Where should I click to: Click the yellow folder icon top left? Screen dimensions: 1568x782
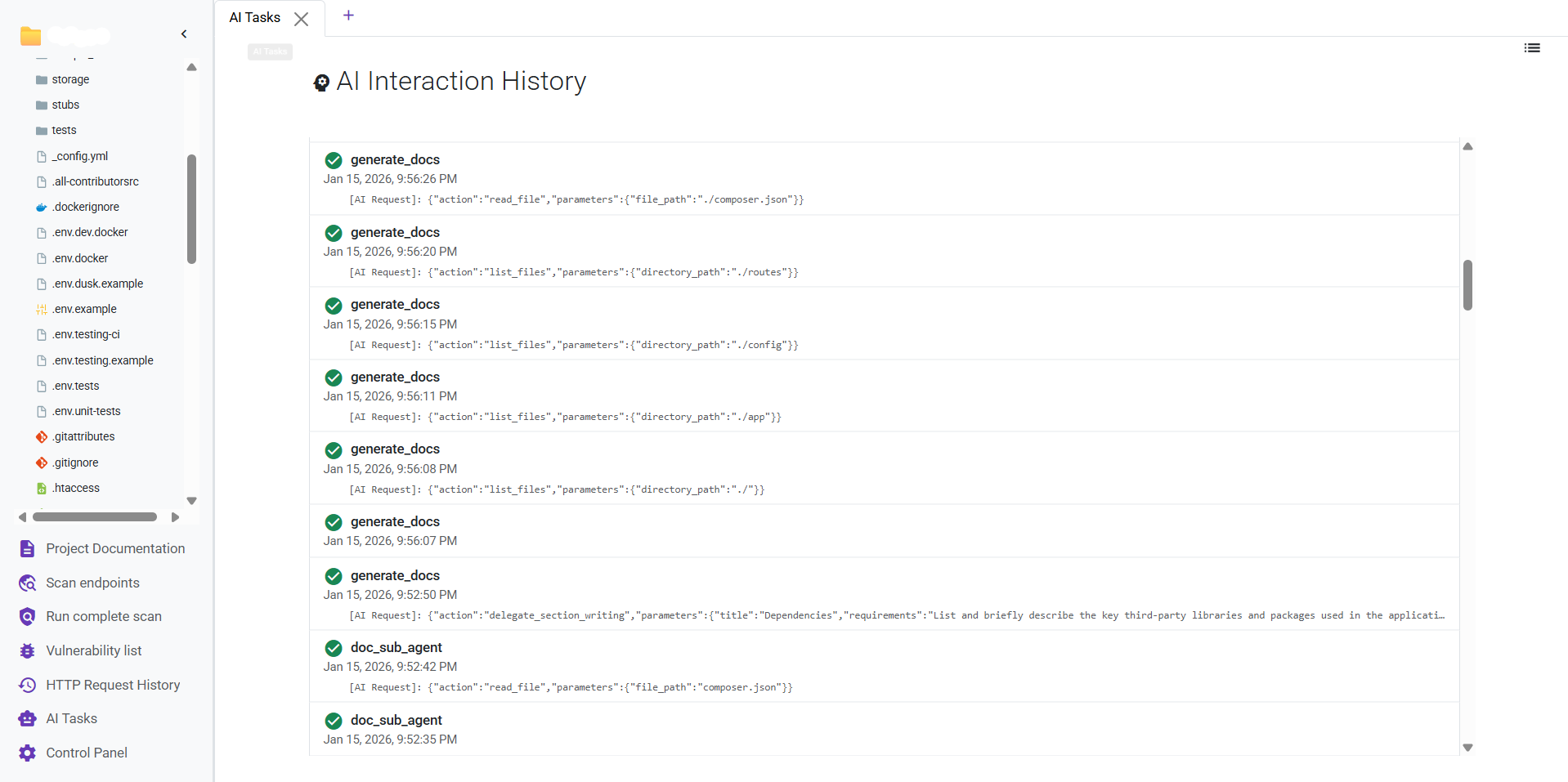(30, 35)
